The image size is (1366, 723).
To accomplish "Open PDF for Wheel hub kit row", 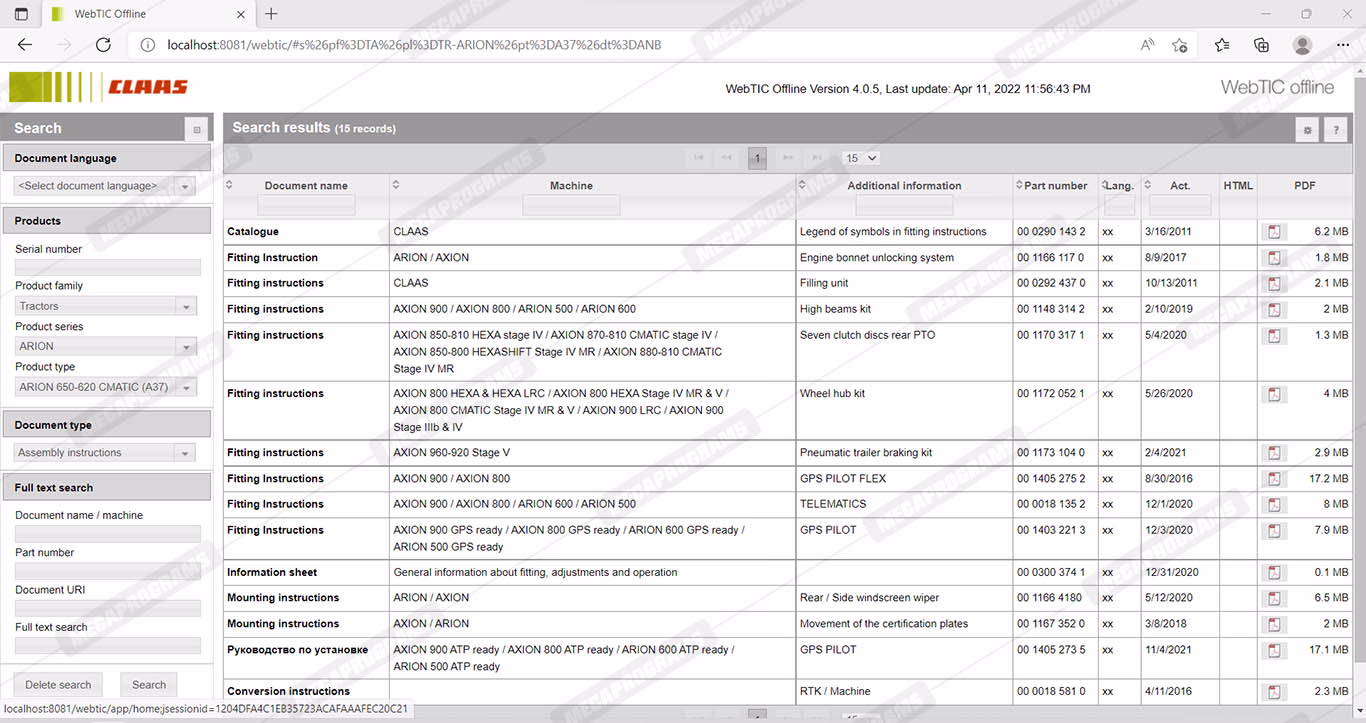I will coord(1274,394).
